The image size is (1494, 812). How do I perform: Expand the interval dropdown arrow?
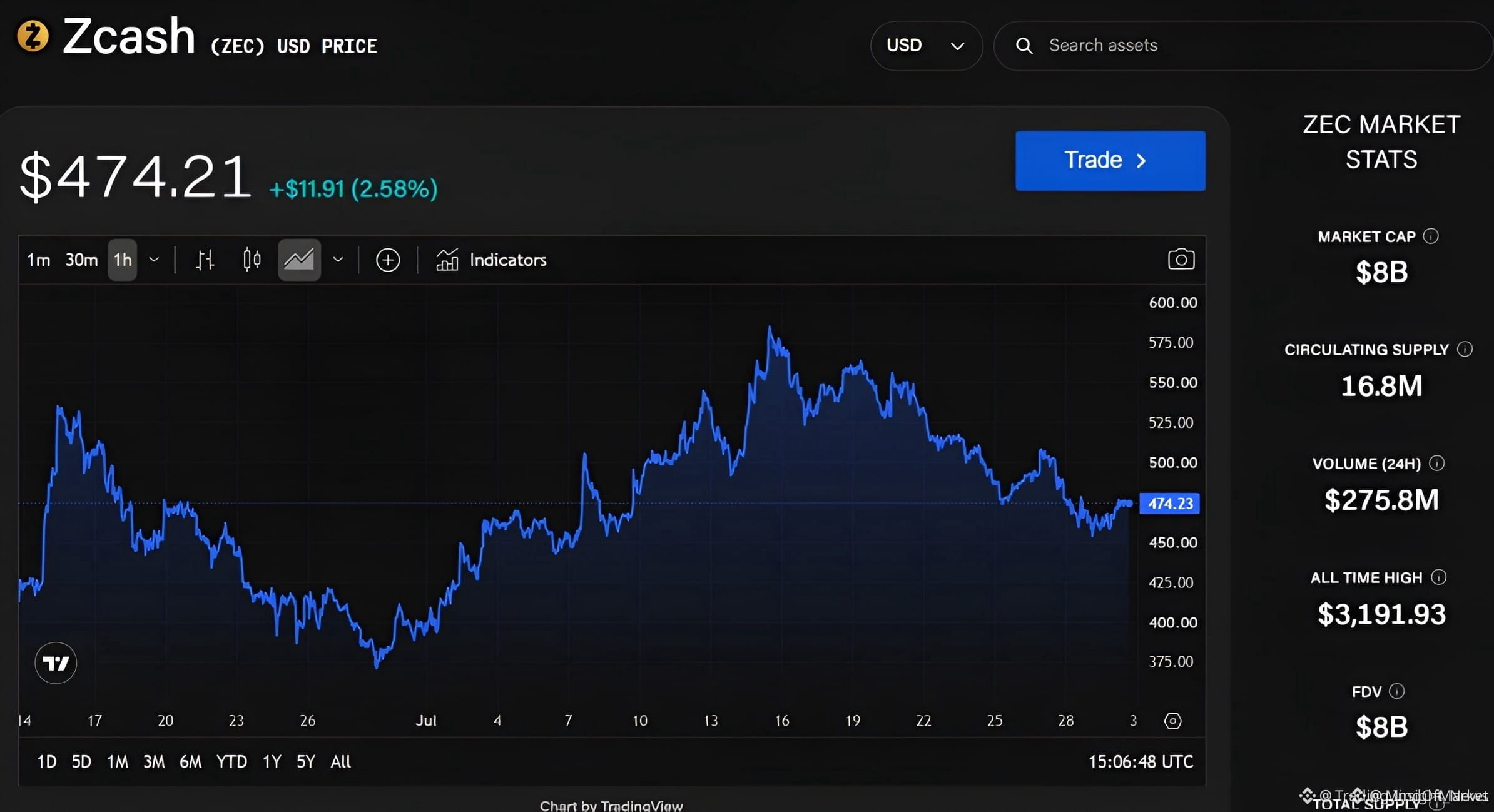154,260
